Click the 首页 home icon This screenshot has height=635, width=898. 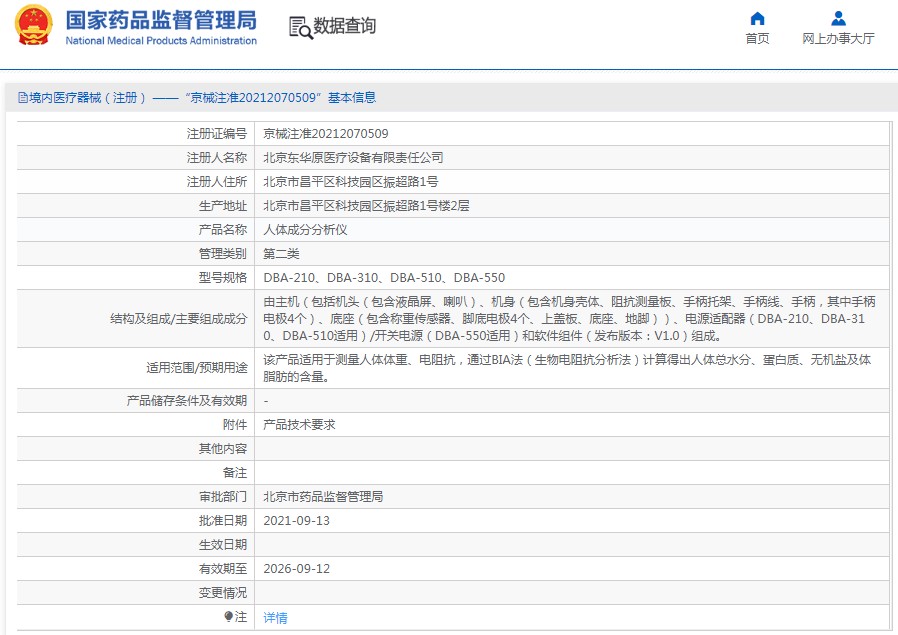(x=757, y=18)
